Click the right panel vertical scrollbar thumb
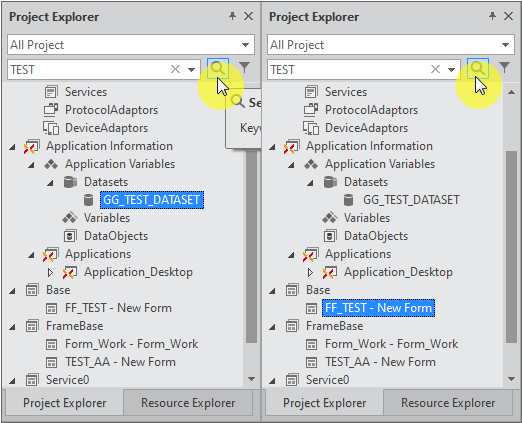This screenshot has height=423, width=522. (x=511, y=247)
